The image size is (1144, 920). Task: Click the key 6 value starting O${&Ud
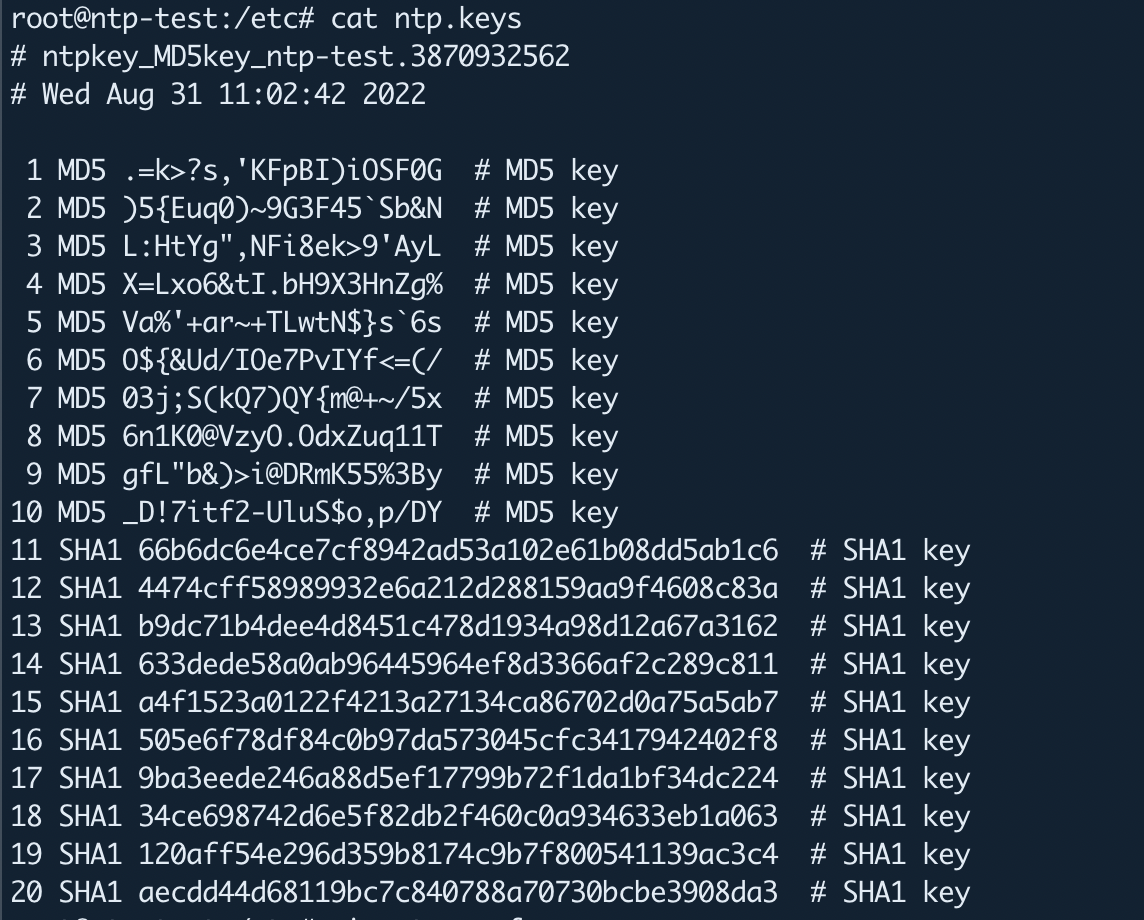(x=282, y=360)
